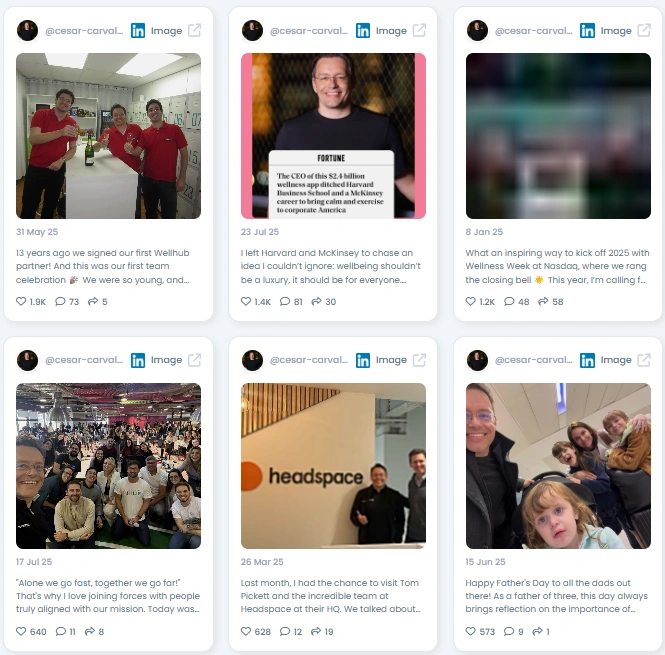Click the LinkedIn icon on 17 Jul 25 post

138,360
